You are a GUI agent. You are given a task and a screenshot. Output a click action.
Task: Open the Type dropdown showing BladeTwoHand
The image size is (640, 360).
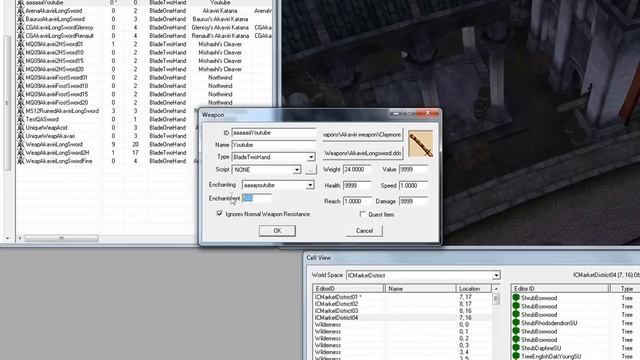[x=311, y=157]
